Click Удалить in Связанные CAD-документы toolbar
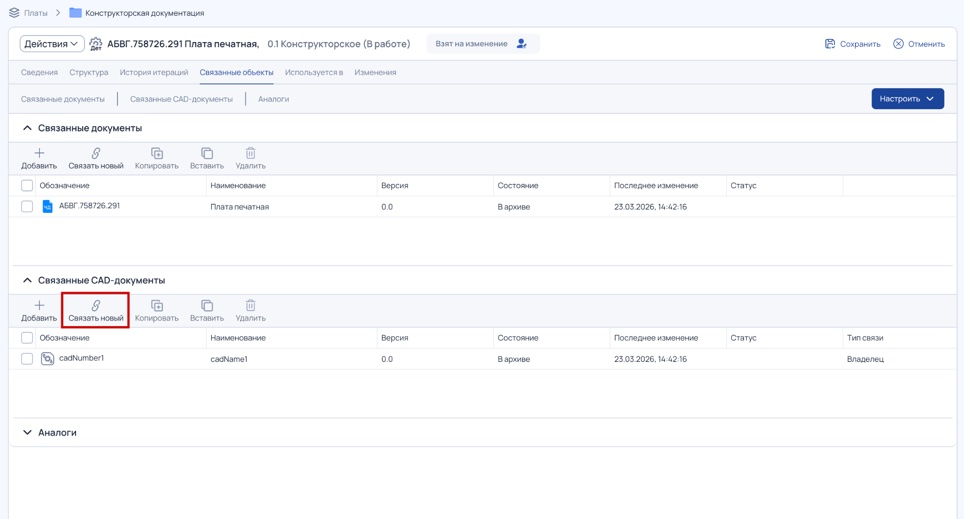This screenshot has width=964, height=519. pyautogui.click(x=250, y=311)
